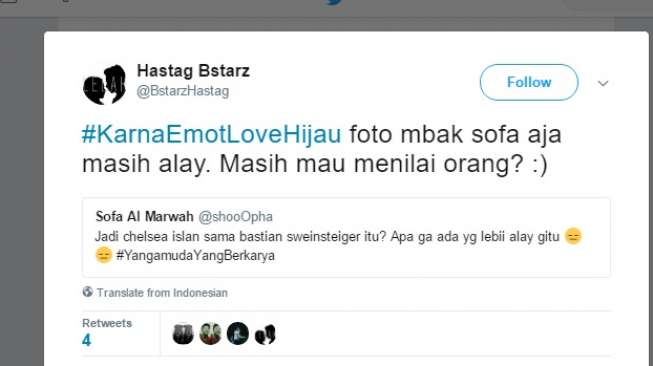Open the third retweeter's dark avatar

point(238,334)
